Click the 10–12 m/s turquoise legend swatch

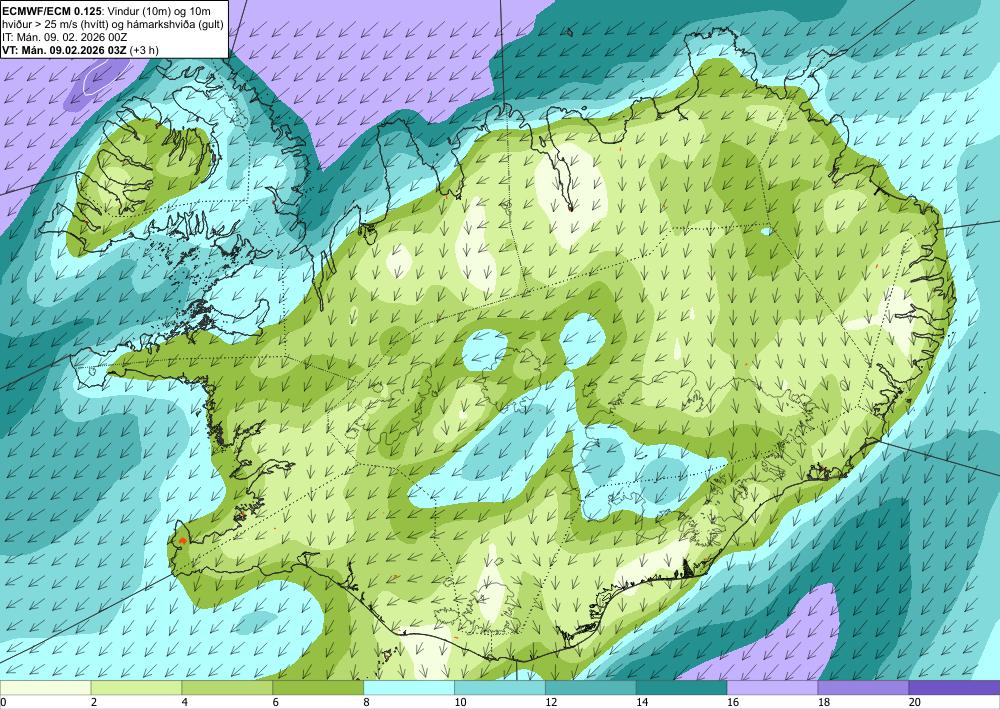pos(499,688)
